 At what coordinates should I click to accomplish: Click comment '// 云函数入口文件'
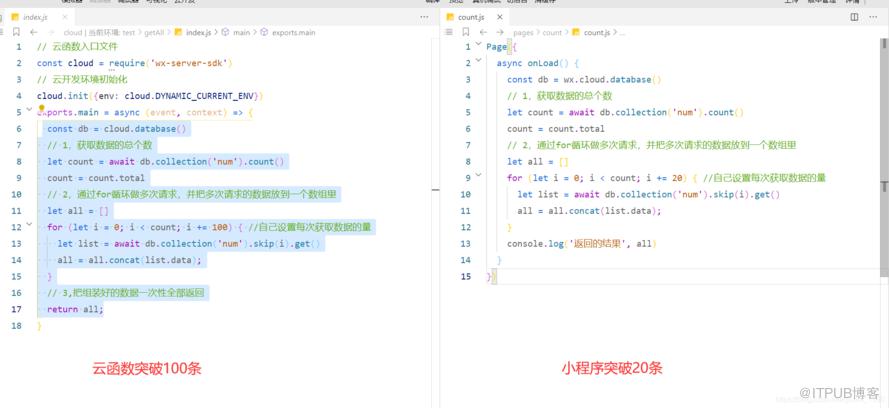point(78,46)
